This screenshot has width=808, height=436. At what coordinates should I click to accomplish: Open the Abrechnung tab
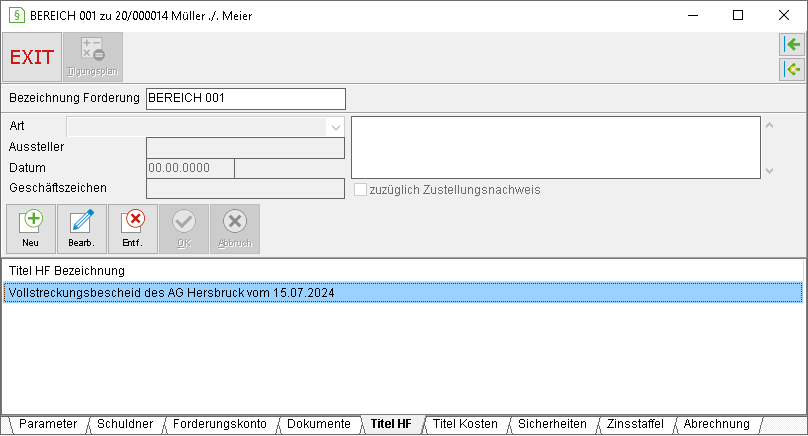(x=716, y=424)
